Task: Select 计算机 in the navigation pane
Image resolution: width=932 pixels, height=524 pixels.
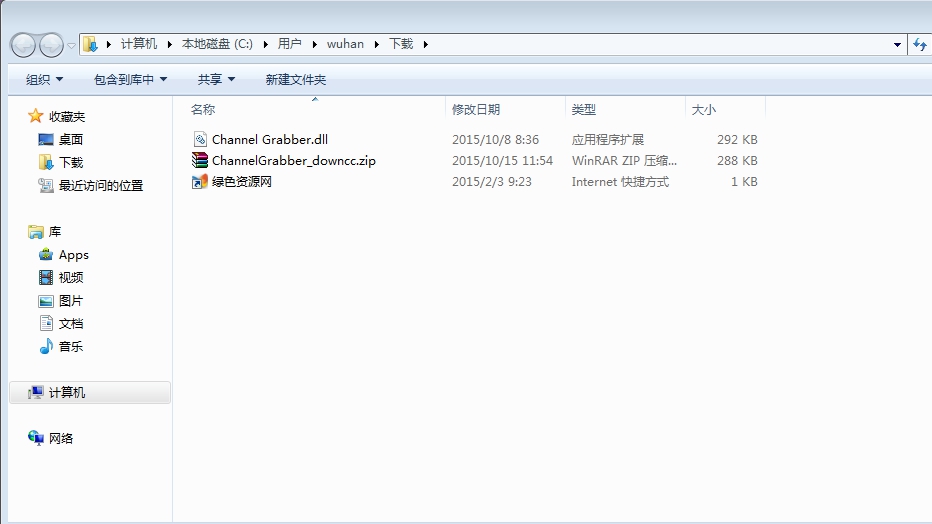Action: point(67,393)
